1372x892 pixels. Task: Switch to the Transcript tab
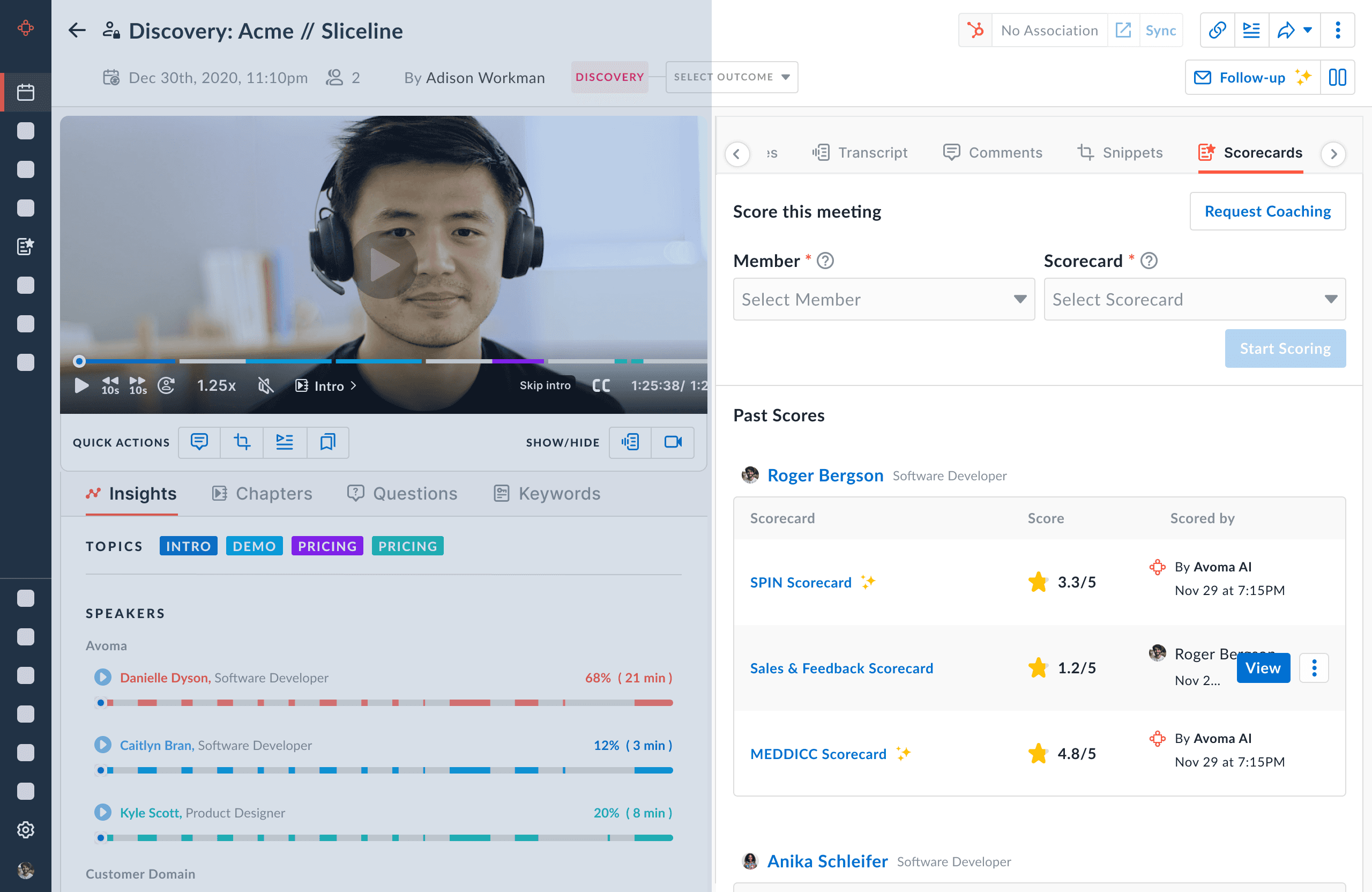pyautogui.click(x=860, y=153)
